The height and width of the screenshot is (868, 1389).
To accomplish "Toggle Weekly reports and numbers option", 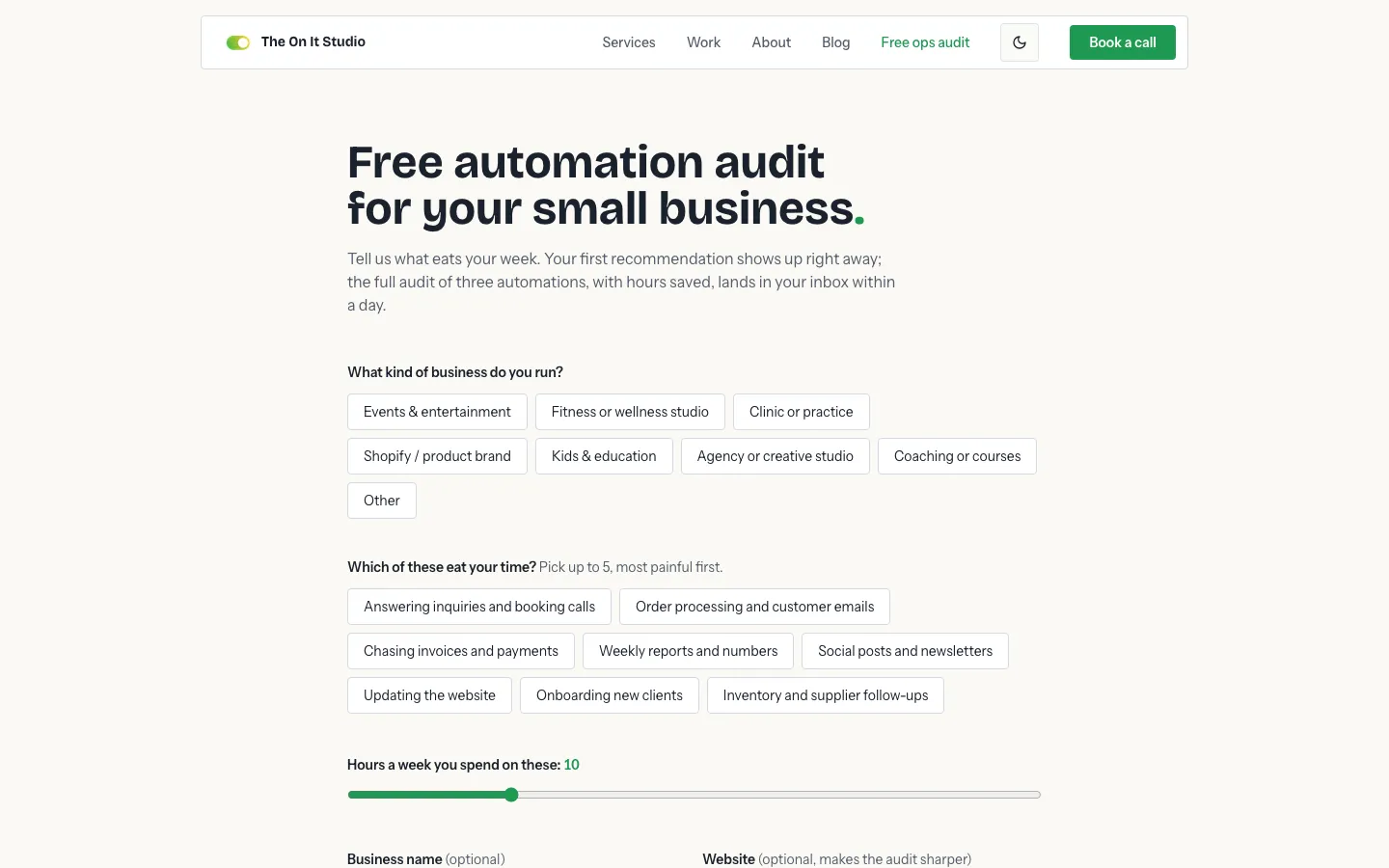I will (x=688, y=651).
